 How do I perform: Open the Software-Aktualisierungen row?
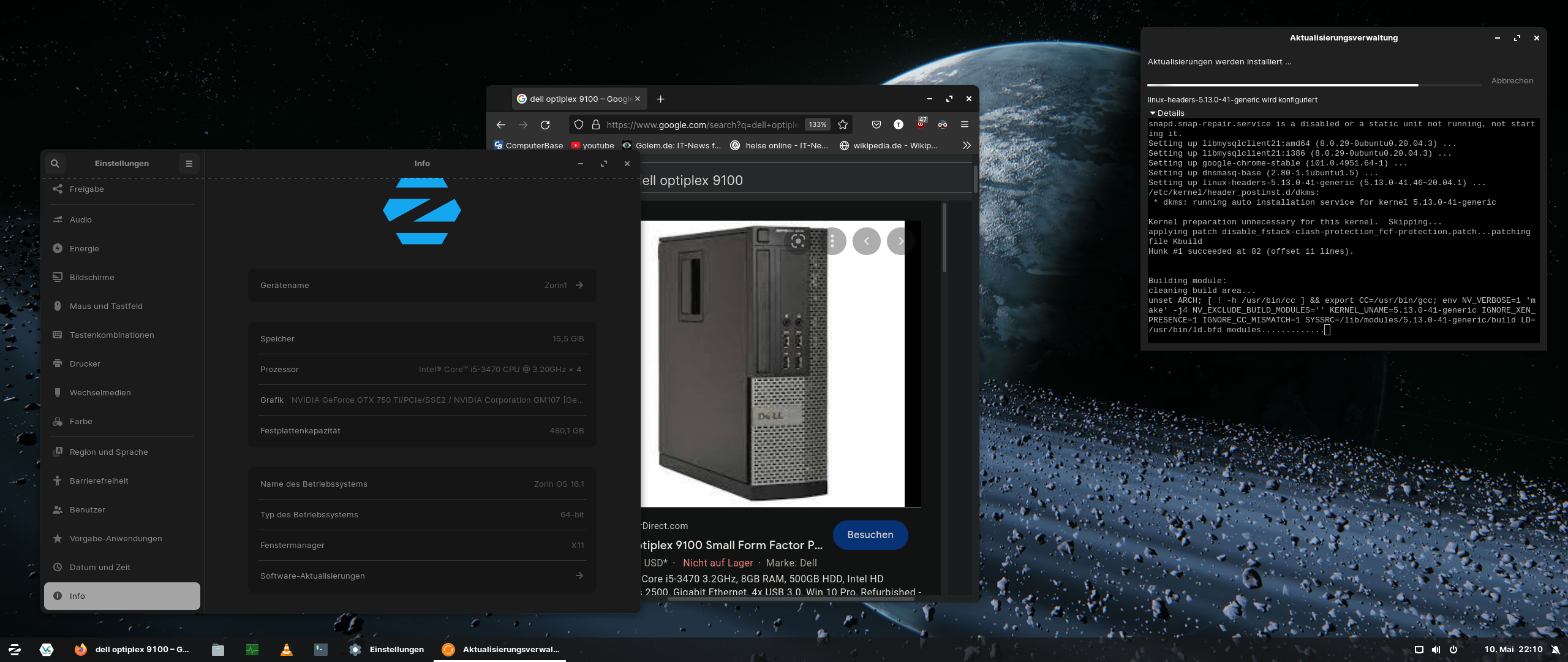[422, 576]
